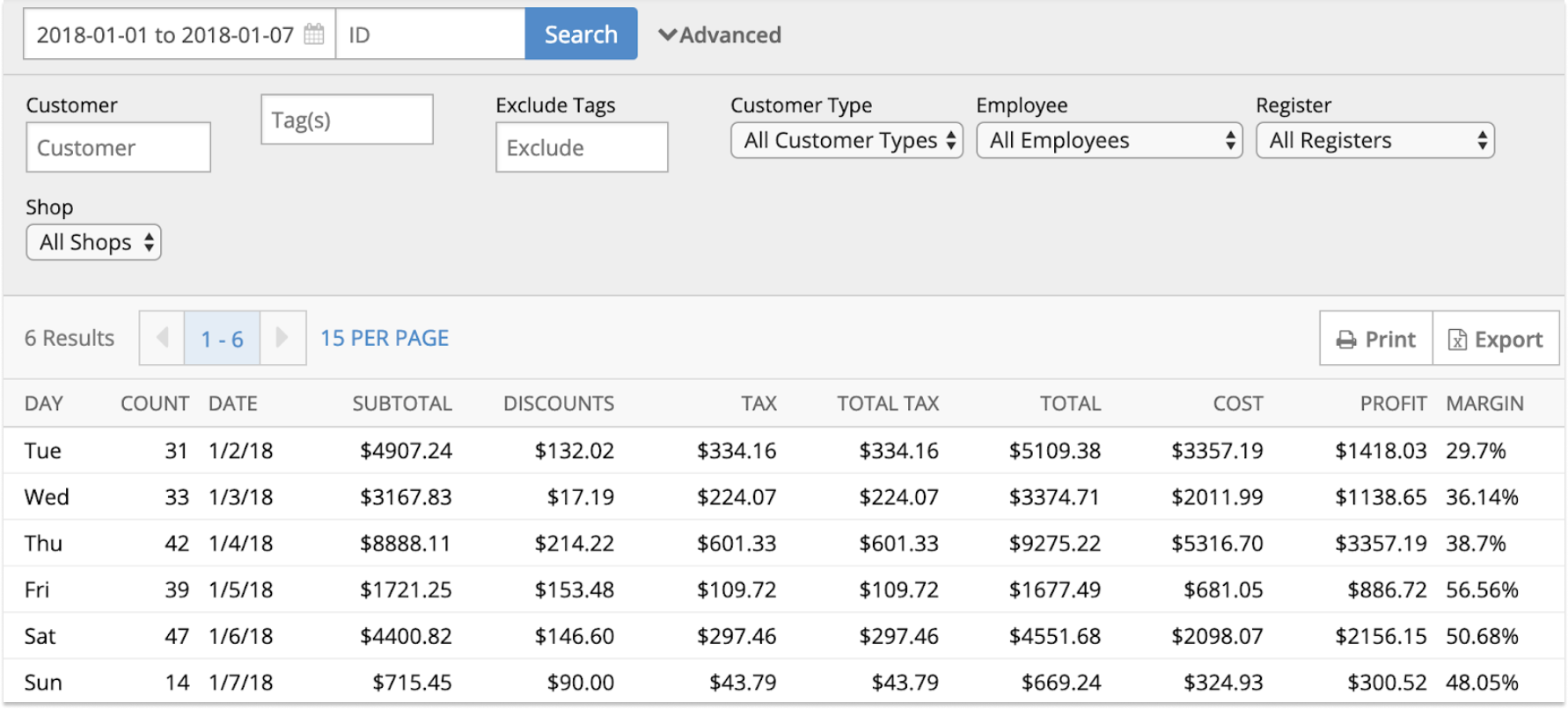The image size is (1568, 709).
Task: Open the All Registers dropdown
Action: [x=1375, y=141]
